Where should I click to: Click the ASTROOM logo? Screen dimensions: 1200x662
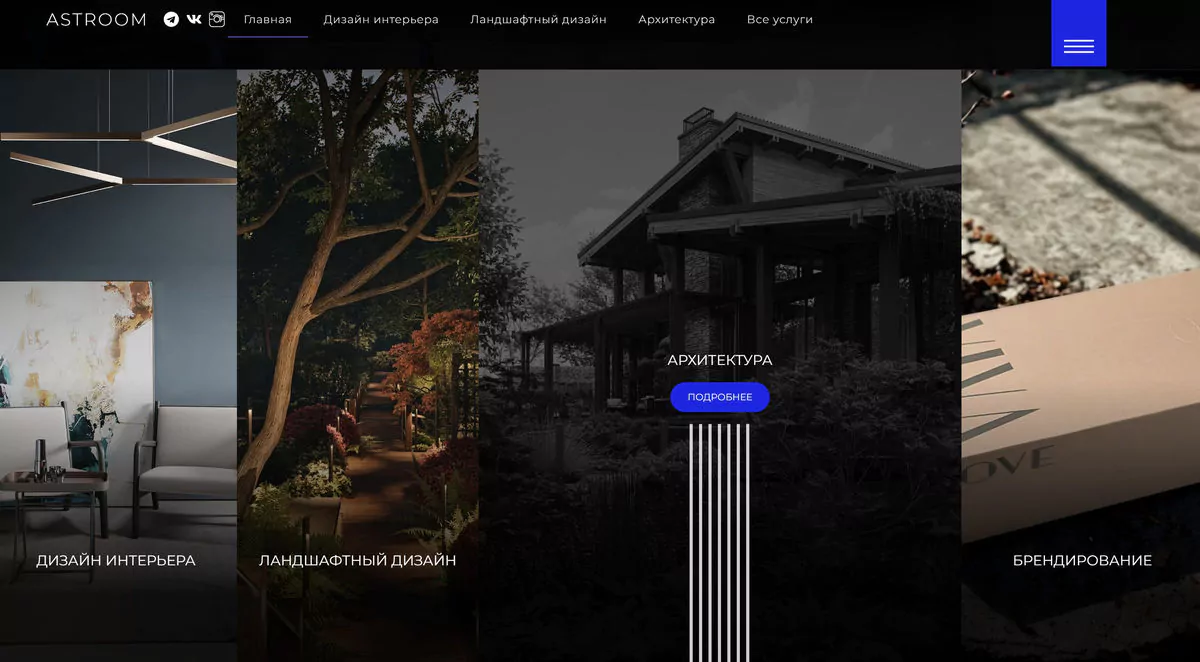pos(96,20)
